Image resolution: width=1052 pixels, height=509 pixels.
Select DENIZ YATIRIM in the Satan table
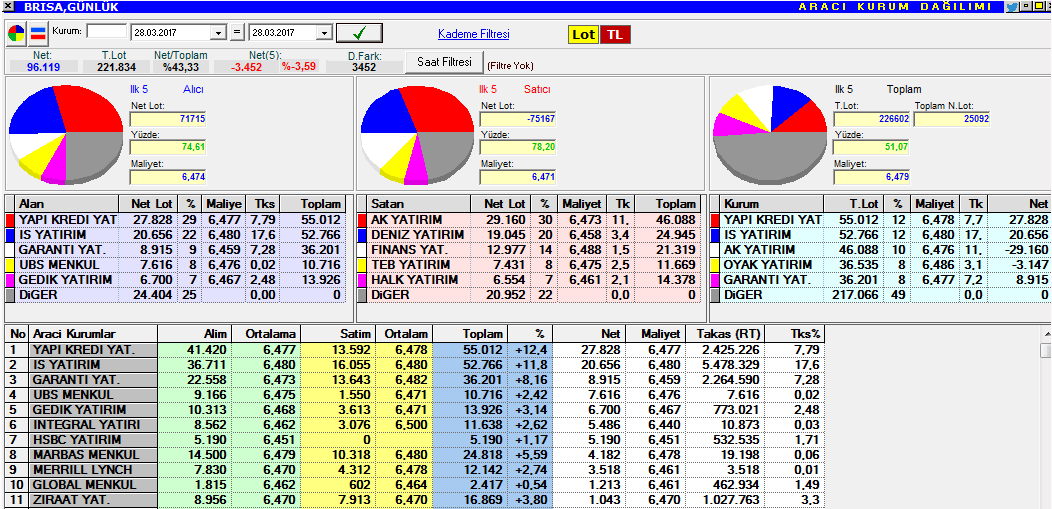point(417,235)
